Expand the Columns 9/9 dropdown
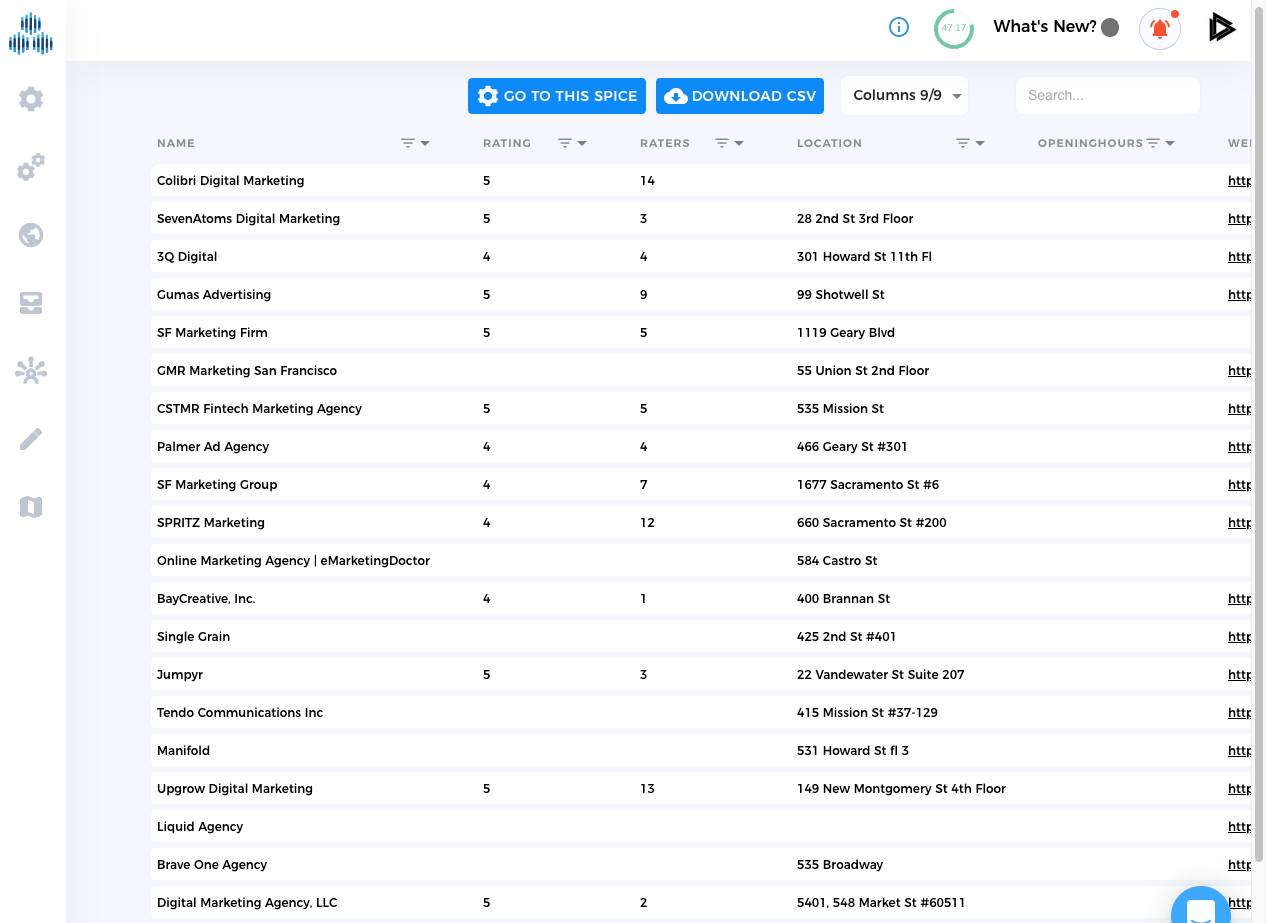This screenshot has width=1266, height=923. coord(904,96)
